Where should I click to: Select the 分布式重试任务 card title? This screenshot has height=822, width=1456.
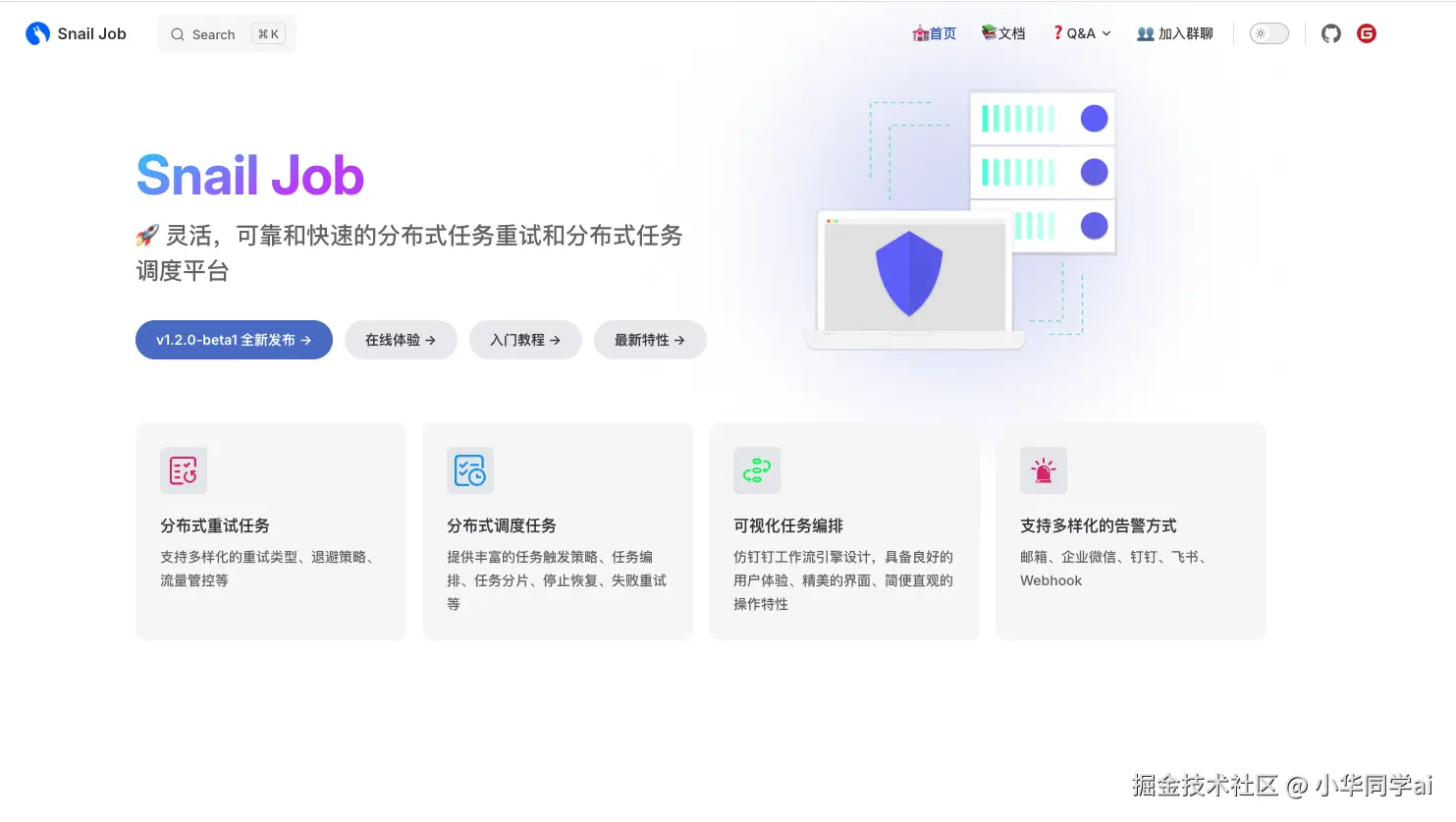(215, 525)
